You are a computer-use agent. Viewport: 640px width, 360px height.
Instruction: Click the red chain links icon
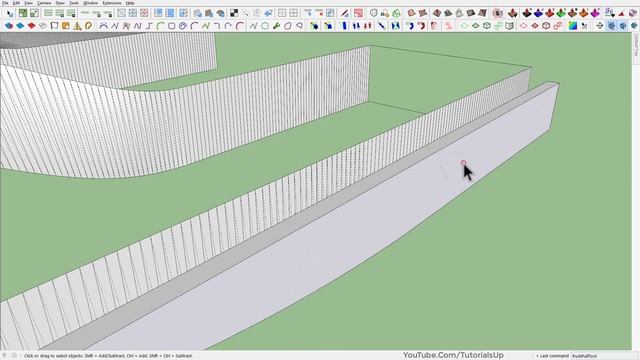pyautogui.click(x=558, y=26)
